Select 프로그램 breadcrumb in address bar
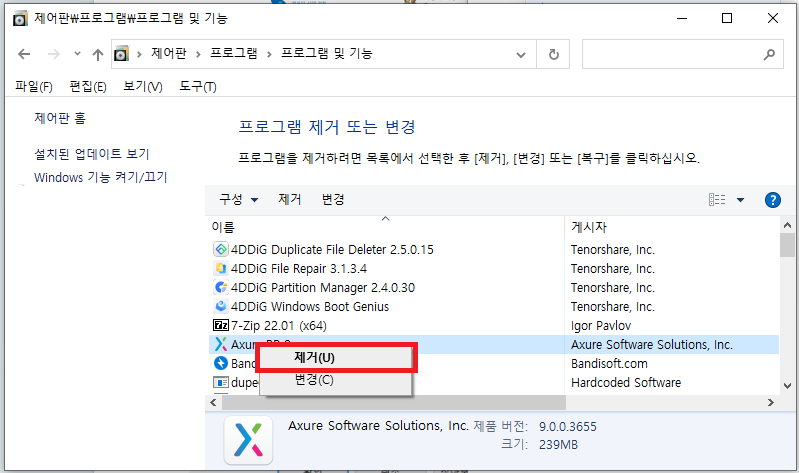This screenshot has width=799, height=473. (234, 53)
